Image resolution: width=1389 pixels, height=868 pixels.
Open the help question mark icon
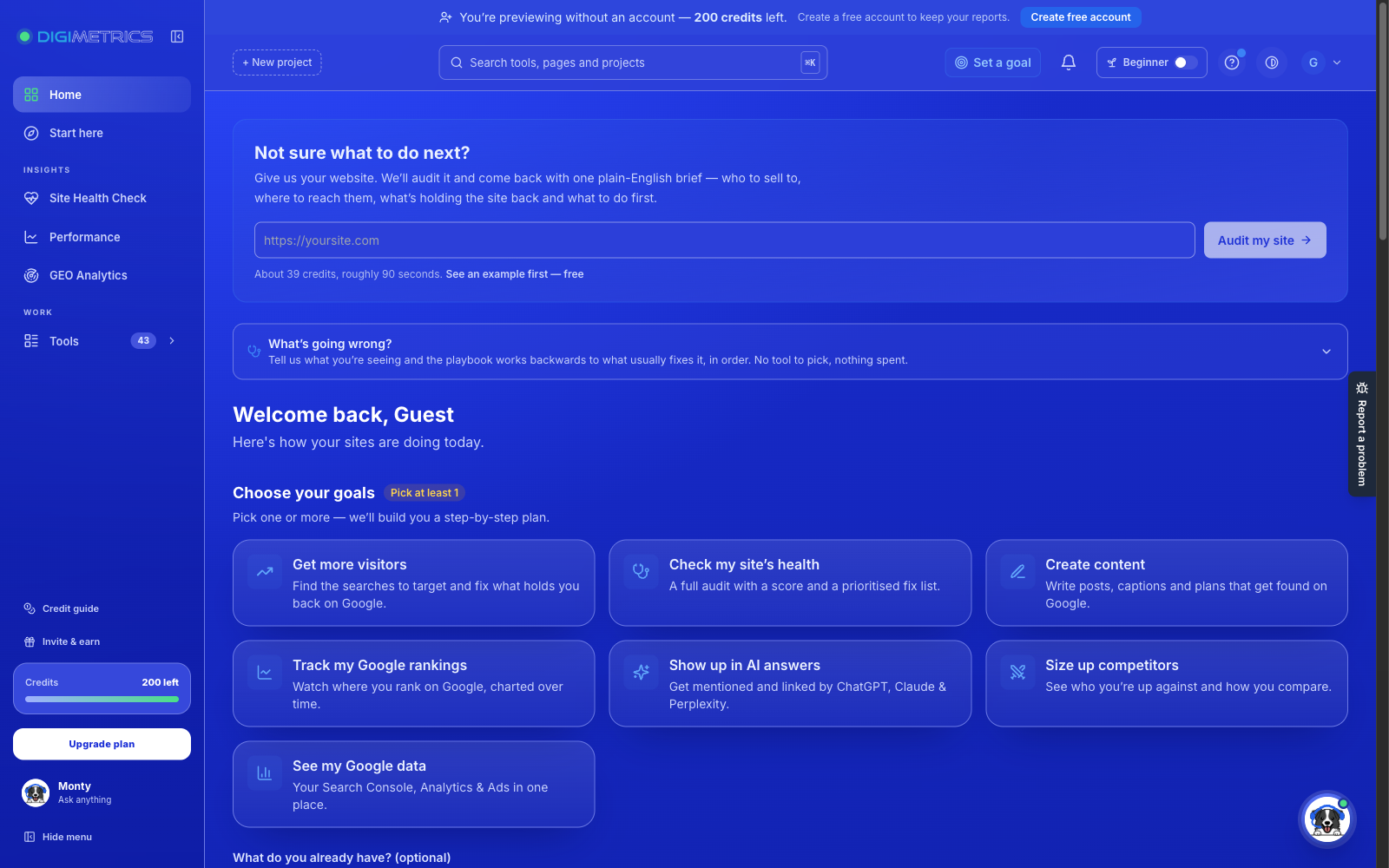(x=1231, y=62)
